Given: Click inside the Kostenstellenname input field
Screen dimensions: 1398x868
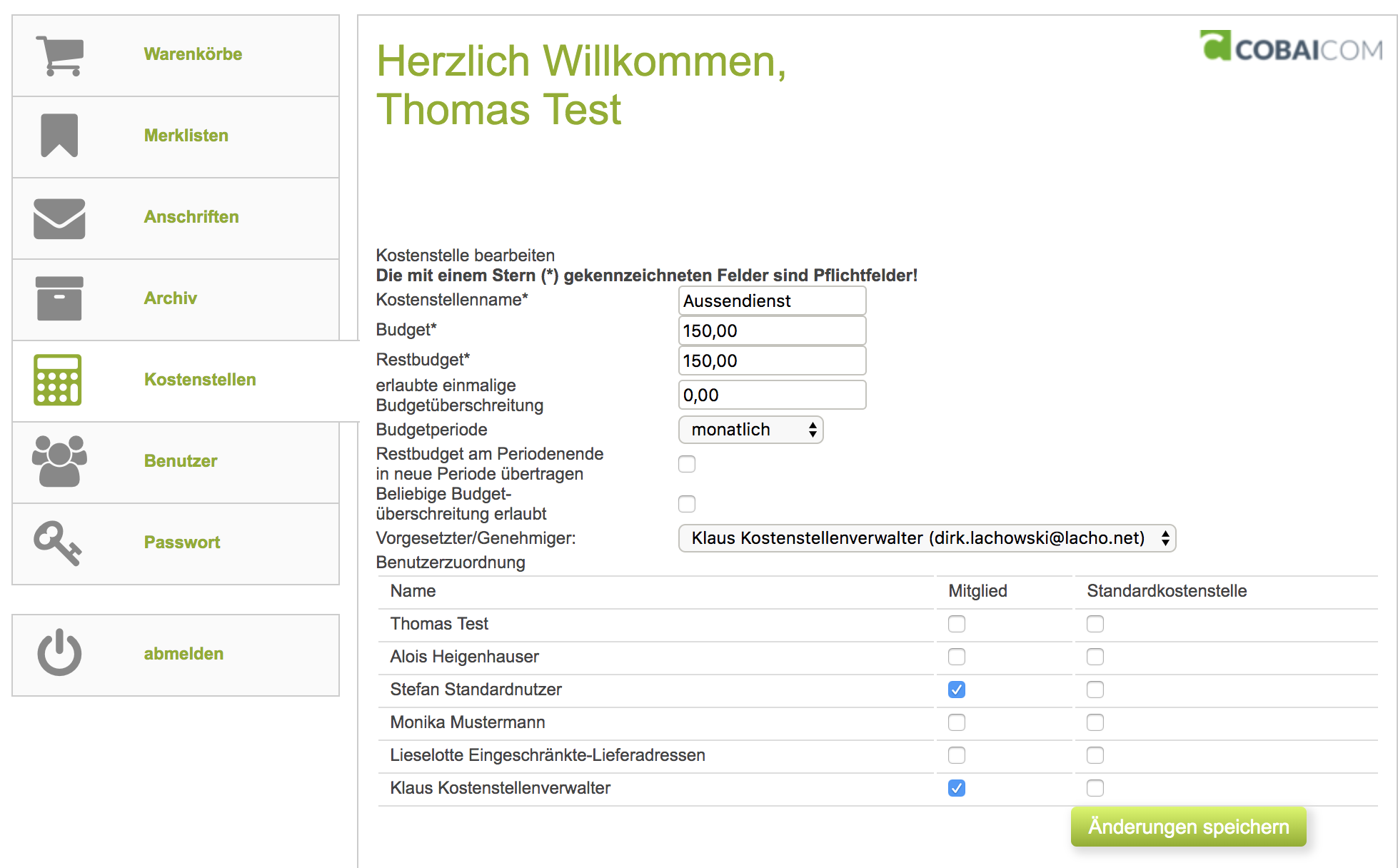Looking at the screenshot, I should click(771, 301).
